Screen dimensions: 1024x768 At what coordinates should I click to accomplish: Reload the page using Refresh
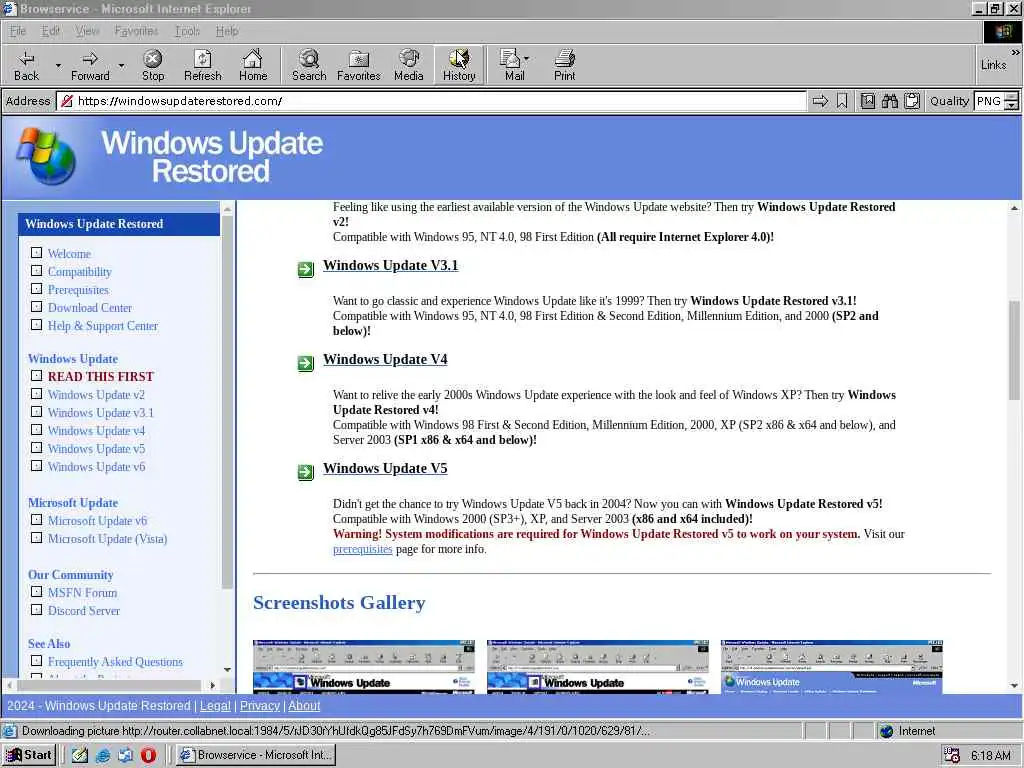(202, 65)
